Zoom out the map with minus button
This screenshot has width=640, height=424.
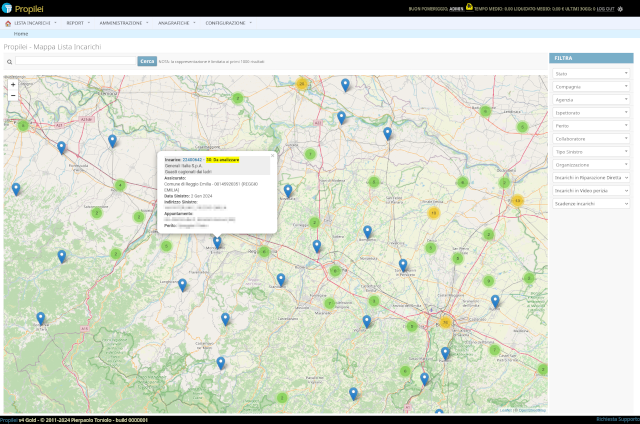pyautogui.click(x=13, y=95)
